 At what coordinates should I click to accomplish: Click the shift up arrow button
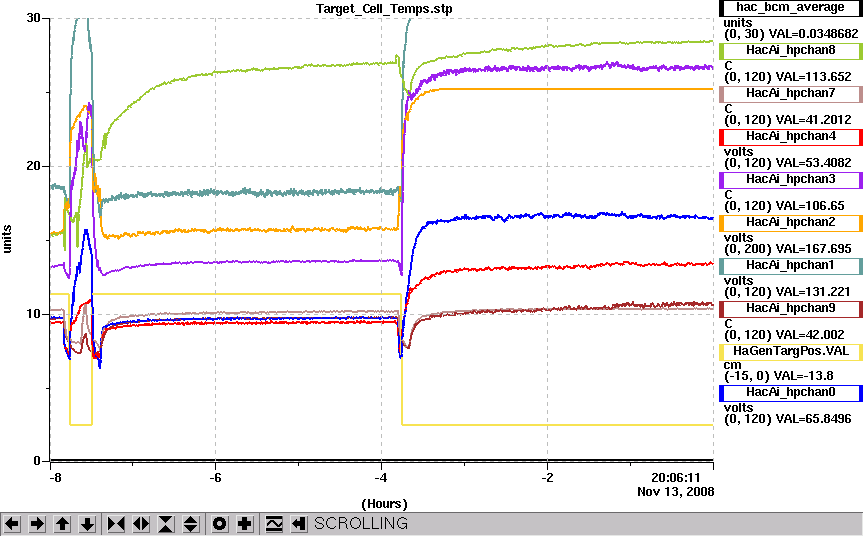[62, 523]
